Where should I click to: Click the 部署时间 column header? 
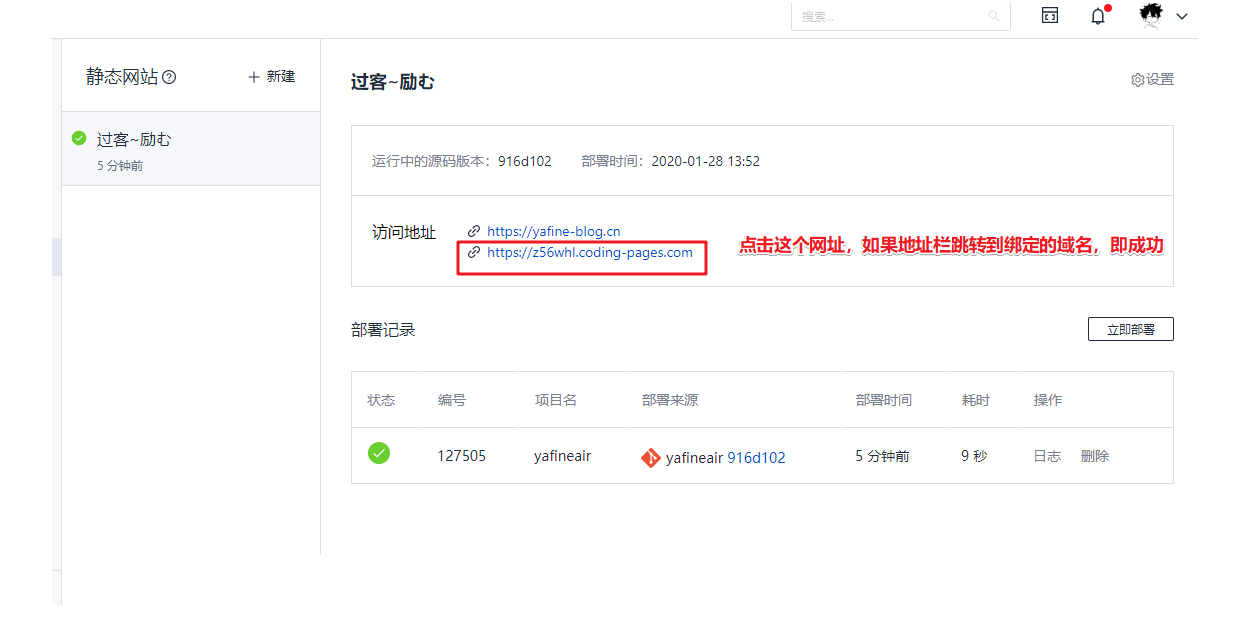pos(883,400)
